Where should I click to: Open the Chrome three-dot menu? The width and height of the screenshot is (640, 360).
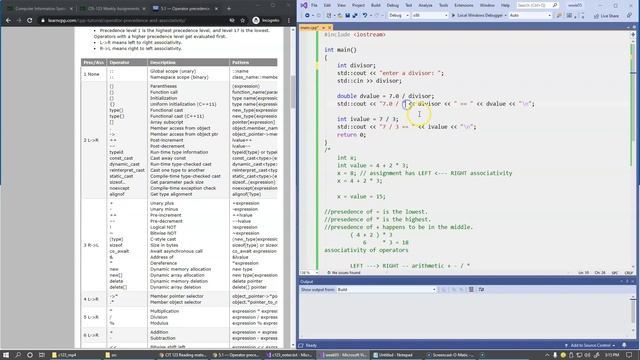tap(289, 20)
